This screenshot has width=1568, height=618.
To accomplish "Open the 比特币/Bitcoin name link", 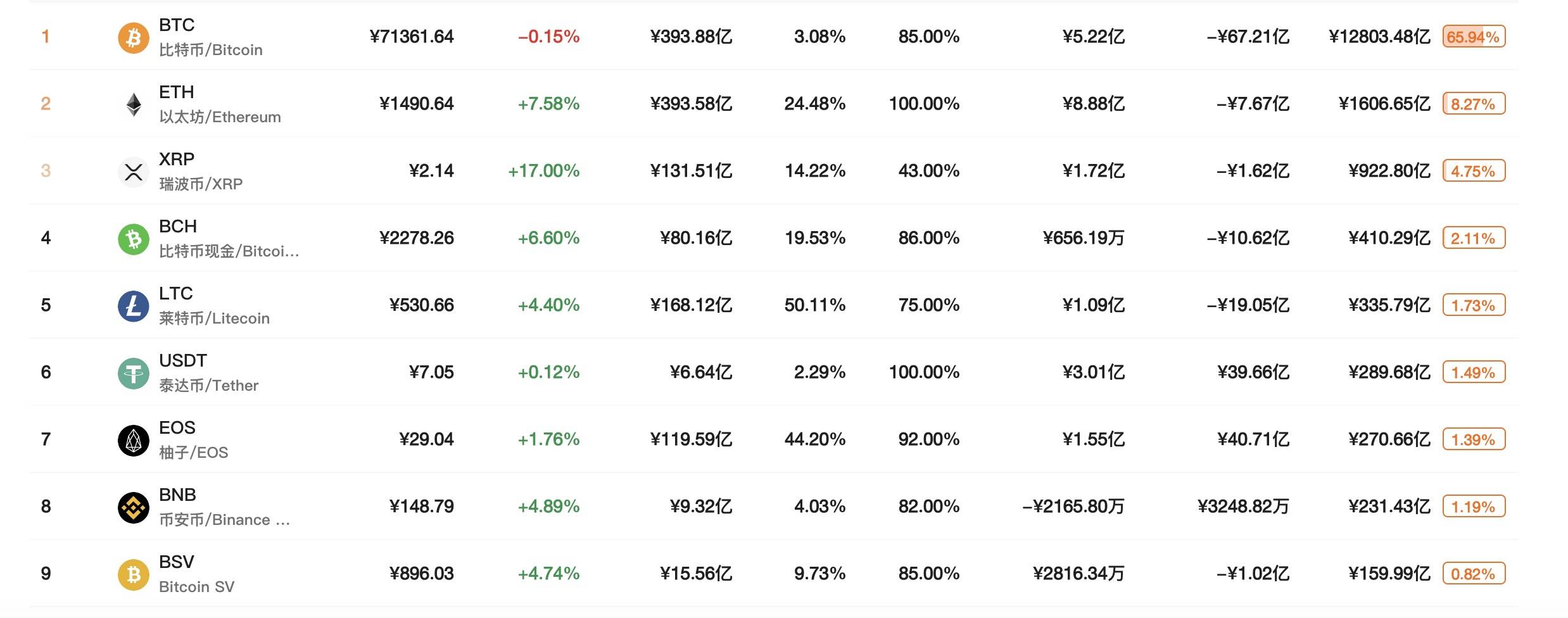I will pos(210,50).
